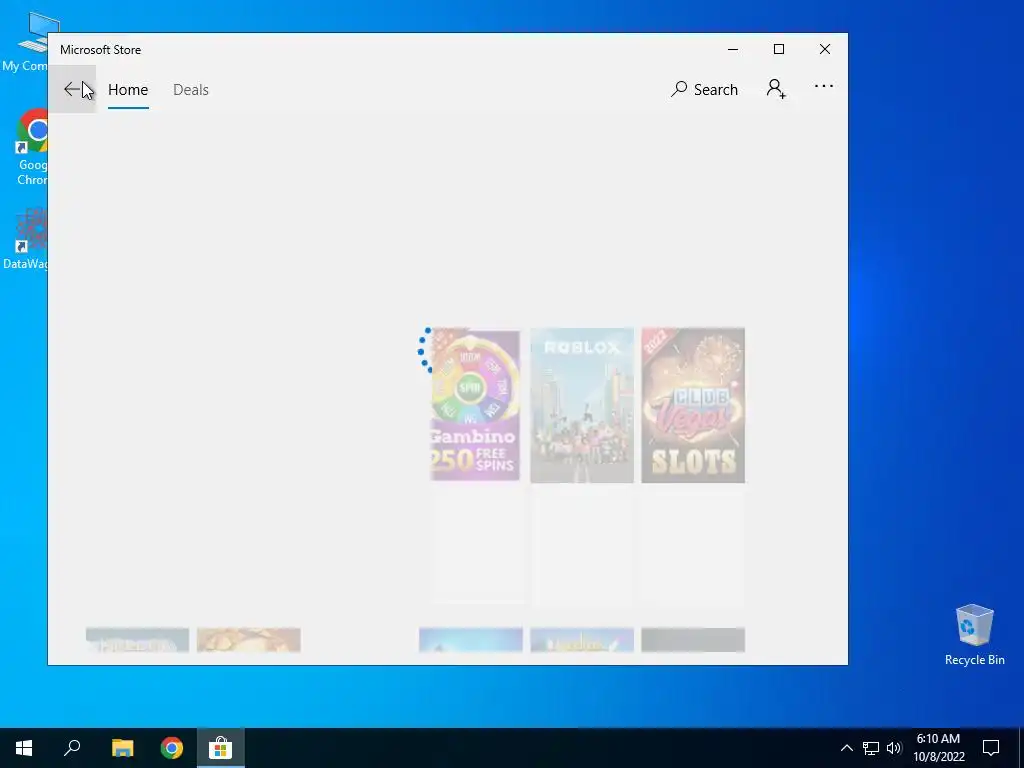Launch Chrome from the taskbar
1024x768 pixels.
click(172, 748)
